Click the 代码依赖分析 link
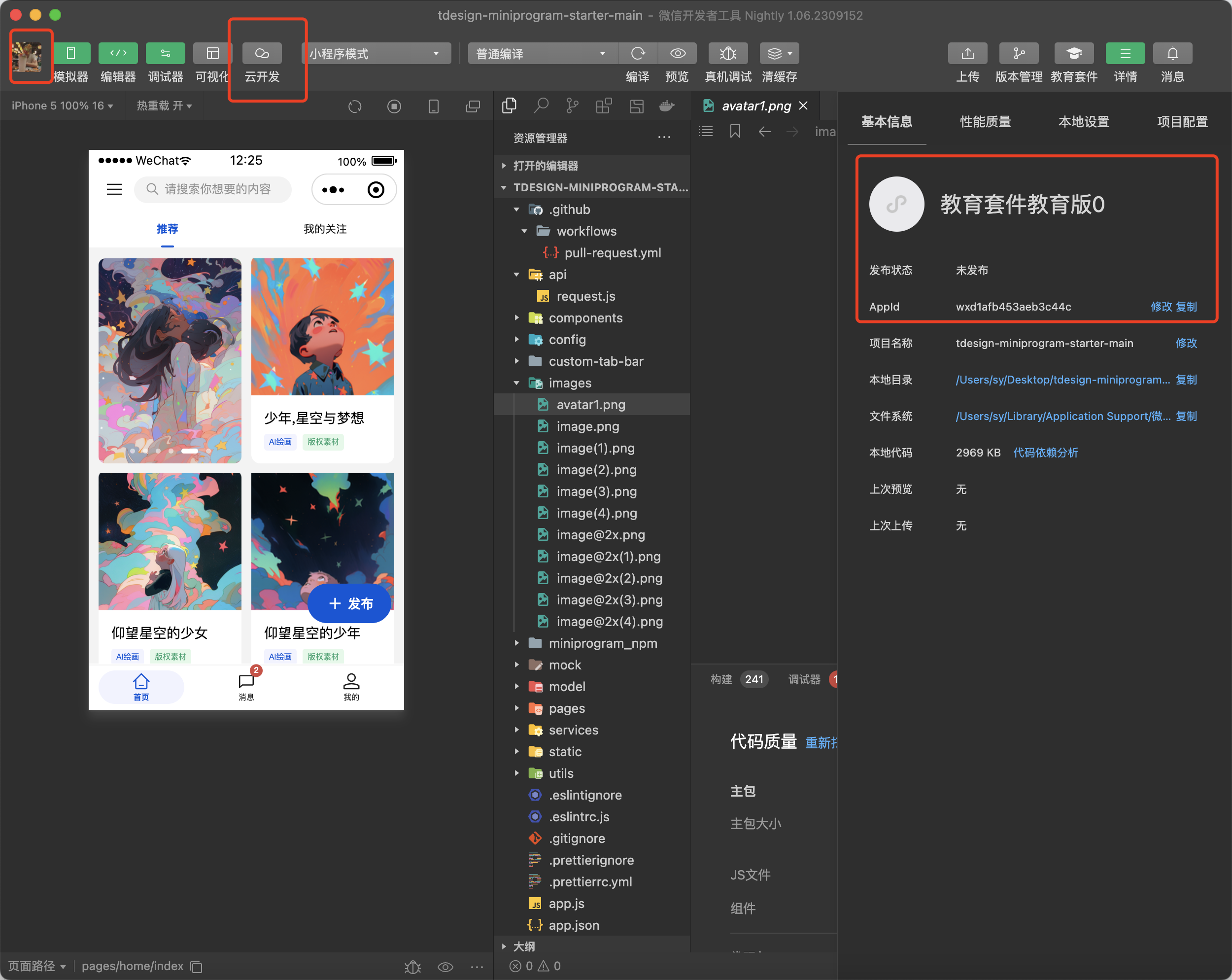The image size is (1232, 980). (1045, 453)
